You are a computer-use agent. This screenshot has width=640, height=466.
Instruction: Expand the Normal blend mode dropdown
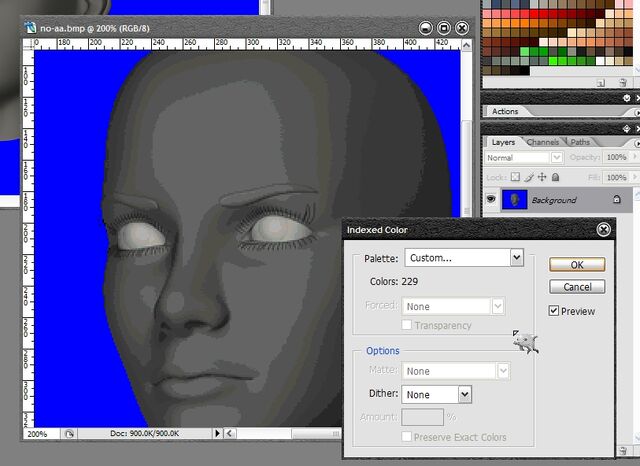tap(524, 158)
